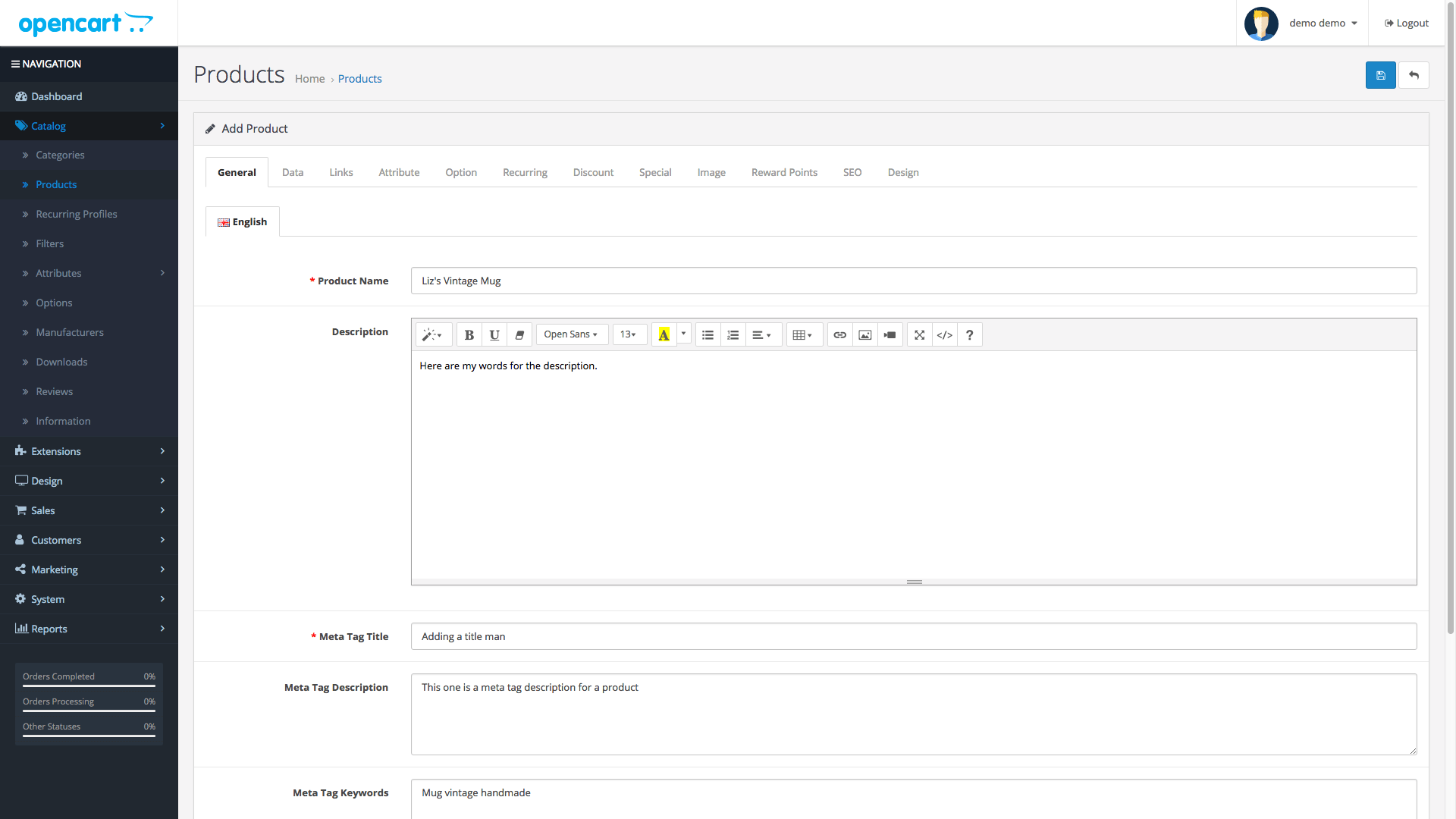Open the paragraph alignment dropdown

click(762, 334)
